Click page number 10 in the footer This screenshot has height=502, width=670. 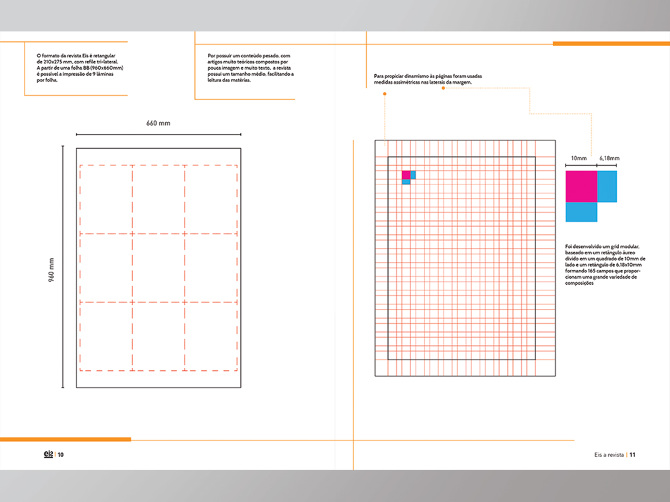point(61,454)
